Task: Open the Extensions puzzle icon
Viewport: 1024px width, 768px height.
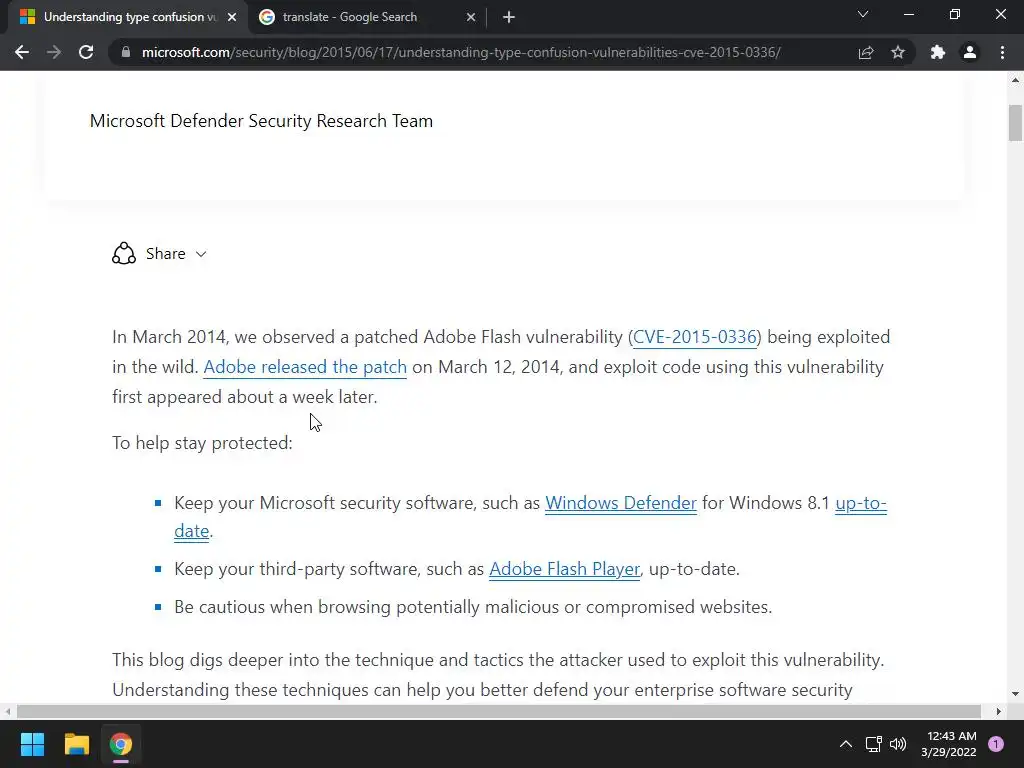Action: pos(938,52)
